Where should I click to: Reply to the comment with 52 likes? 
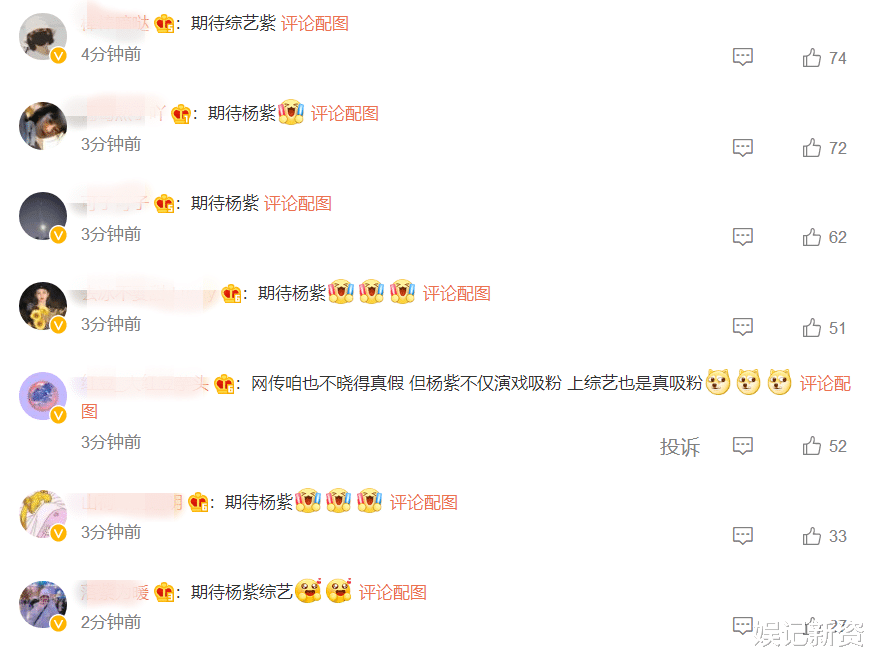coord(743,446)
